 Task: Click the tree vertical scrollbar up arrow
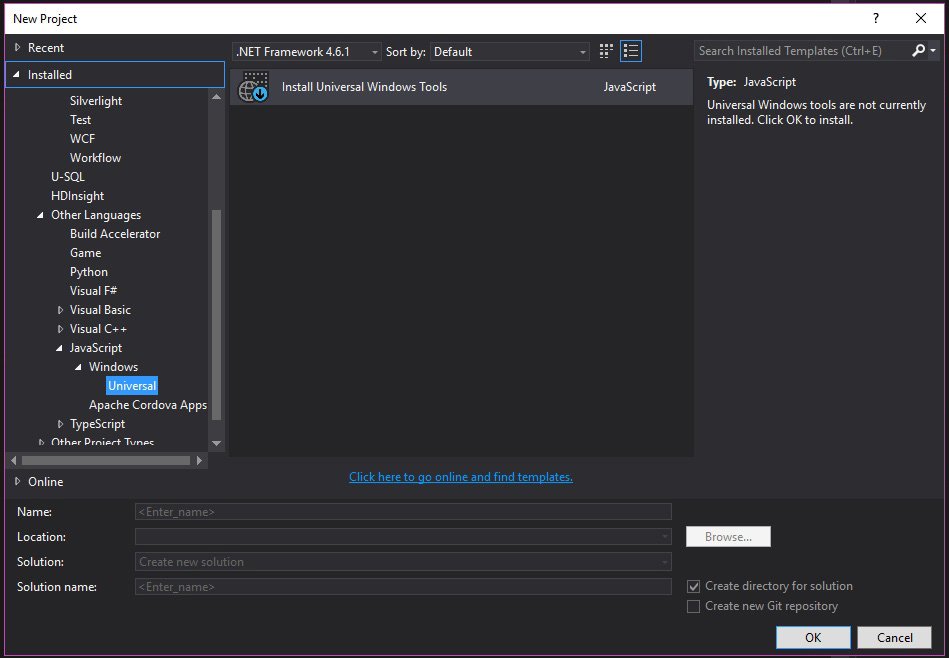[216, 96]
